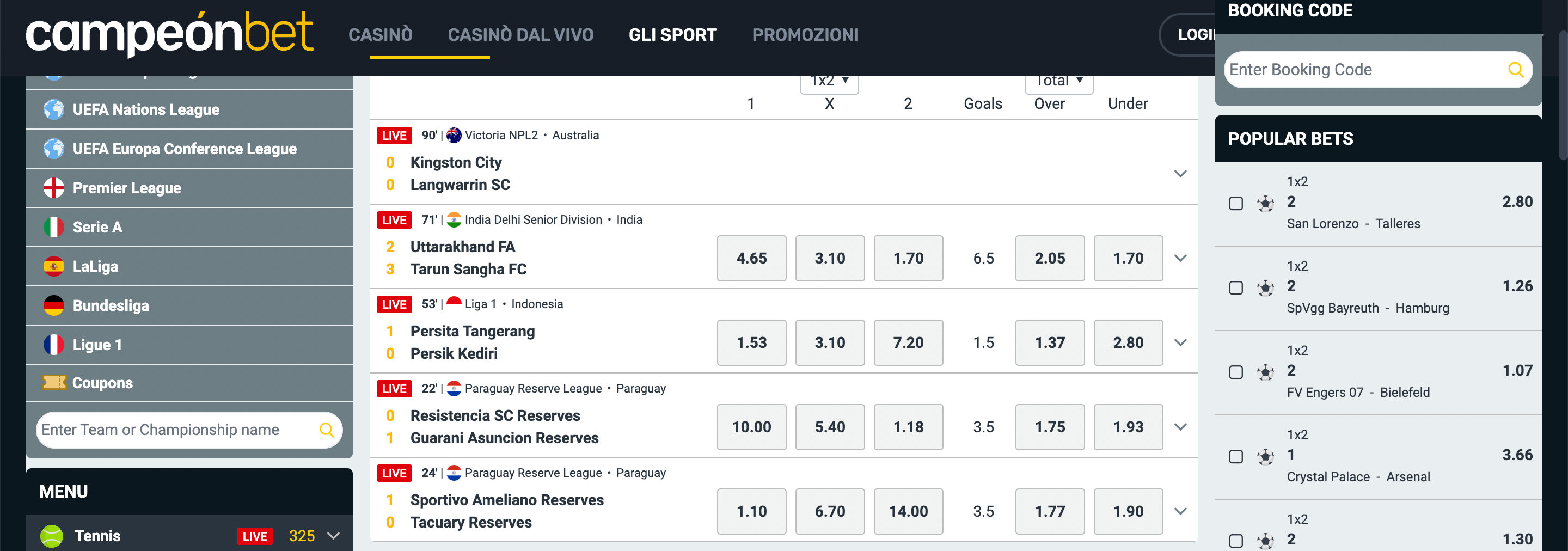Click the Premier League England flag icon

(x=54, y=187)
